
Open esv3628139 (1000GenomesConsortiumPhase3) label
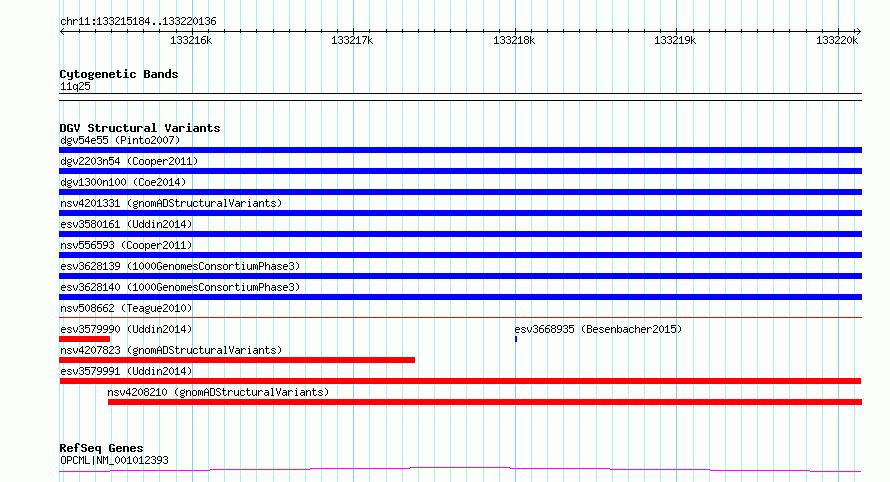tap(180, 266)
